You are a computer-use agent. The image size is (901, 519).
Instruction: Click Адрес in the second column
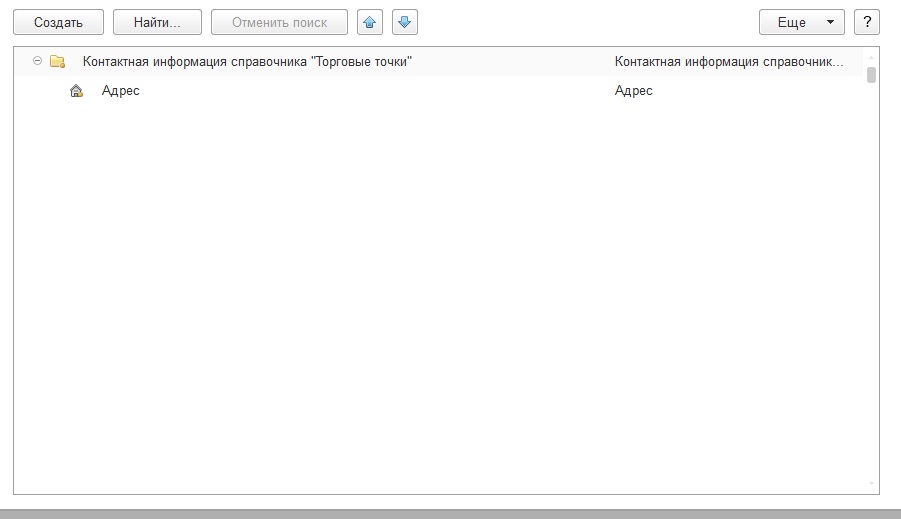(634, 91)
